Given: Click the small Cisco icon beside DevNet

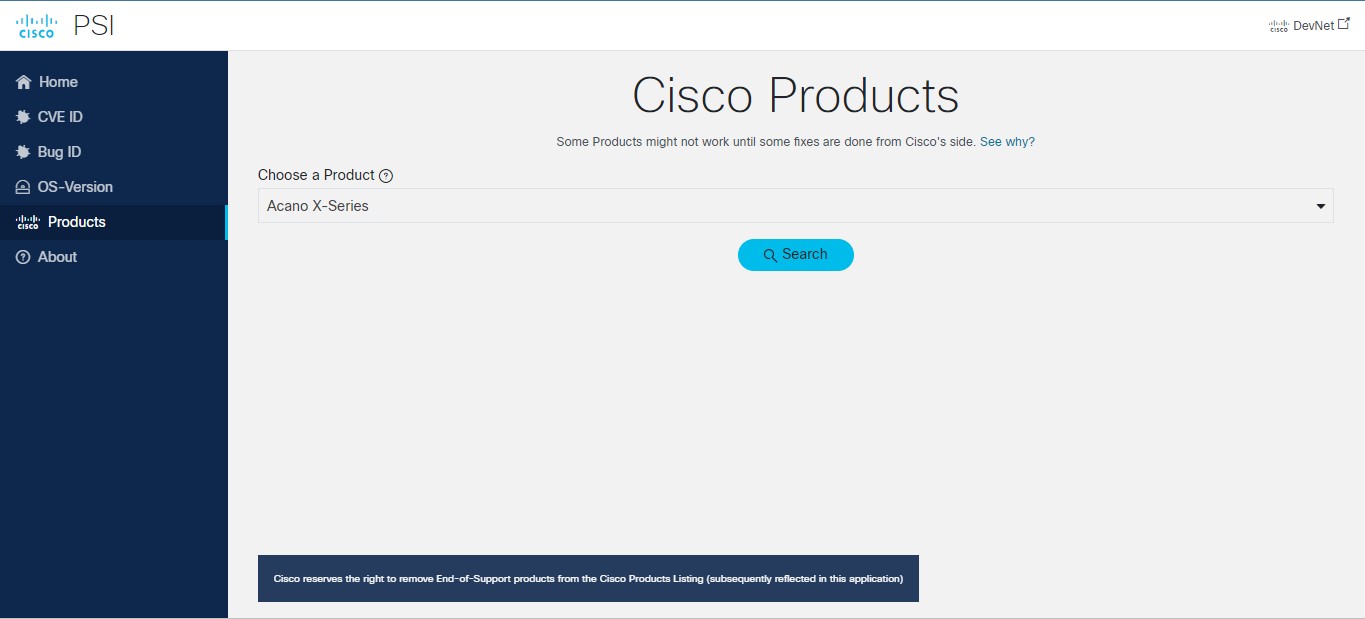Looking at the screenshot, I should (1278, 26).
